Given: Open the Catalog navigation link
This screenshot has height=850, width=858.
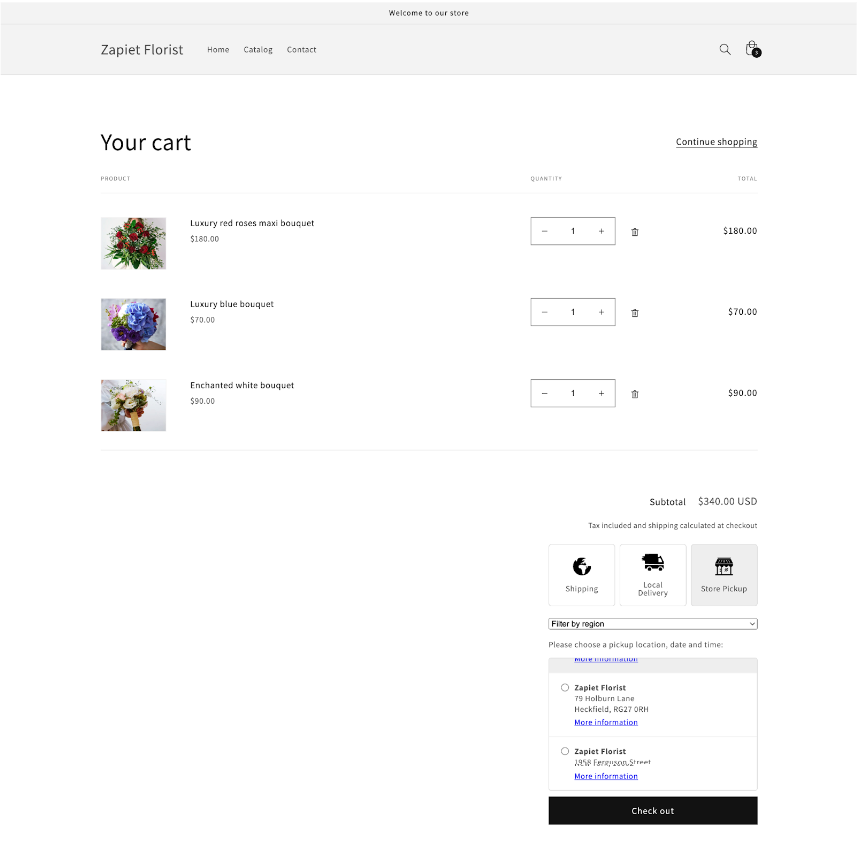Looking at the screenshot, I should 258,49.
